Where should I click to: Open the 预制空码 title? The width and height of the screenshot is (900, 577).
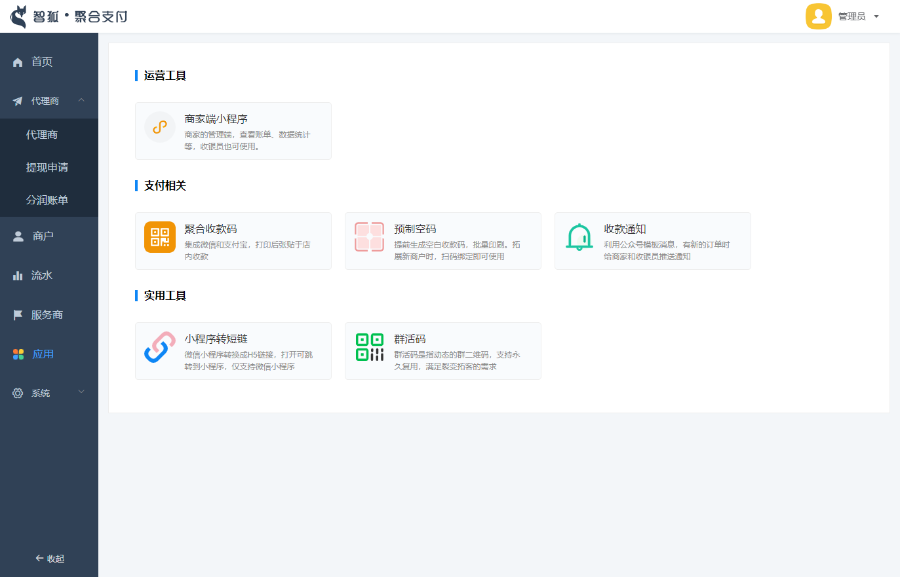coord(415,229)
